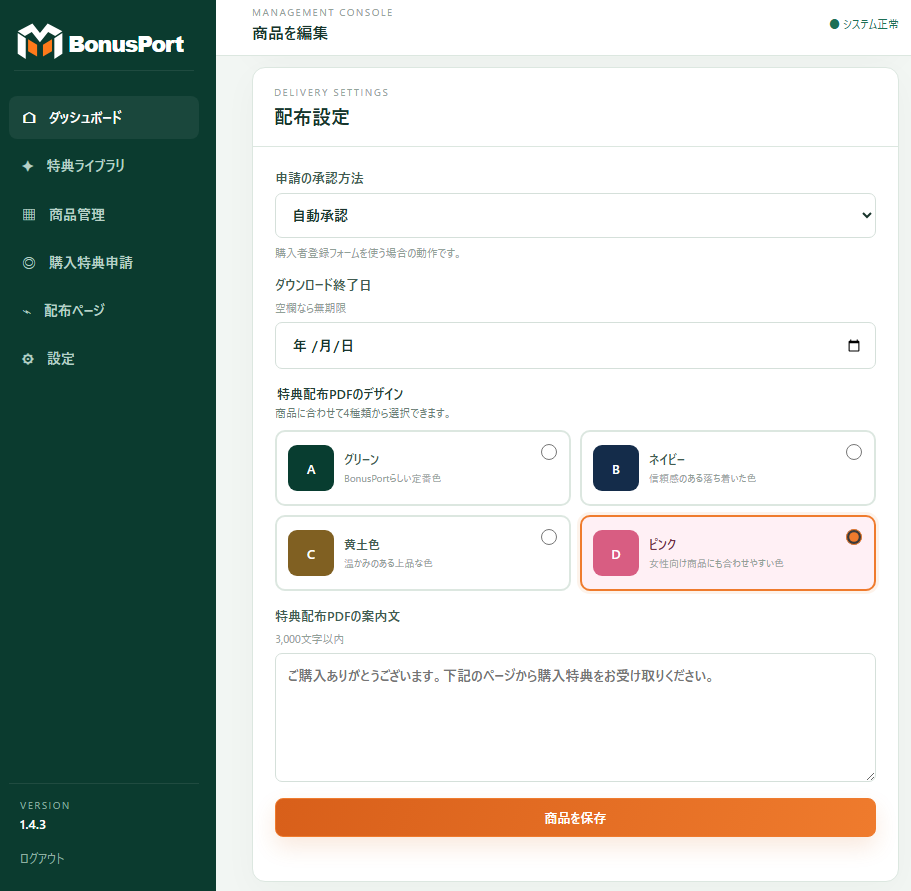Screen dimensions: 911x891
Task: Open the calendar picker icon
Action: [x=853, y=346]
